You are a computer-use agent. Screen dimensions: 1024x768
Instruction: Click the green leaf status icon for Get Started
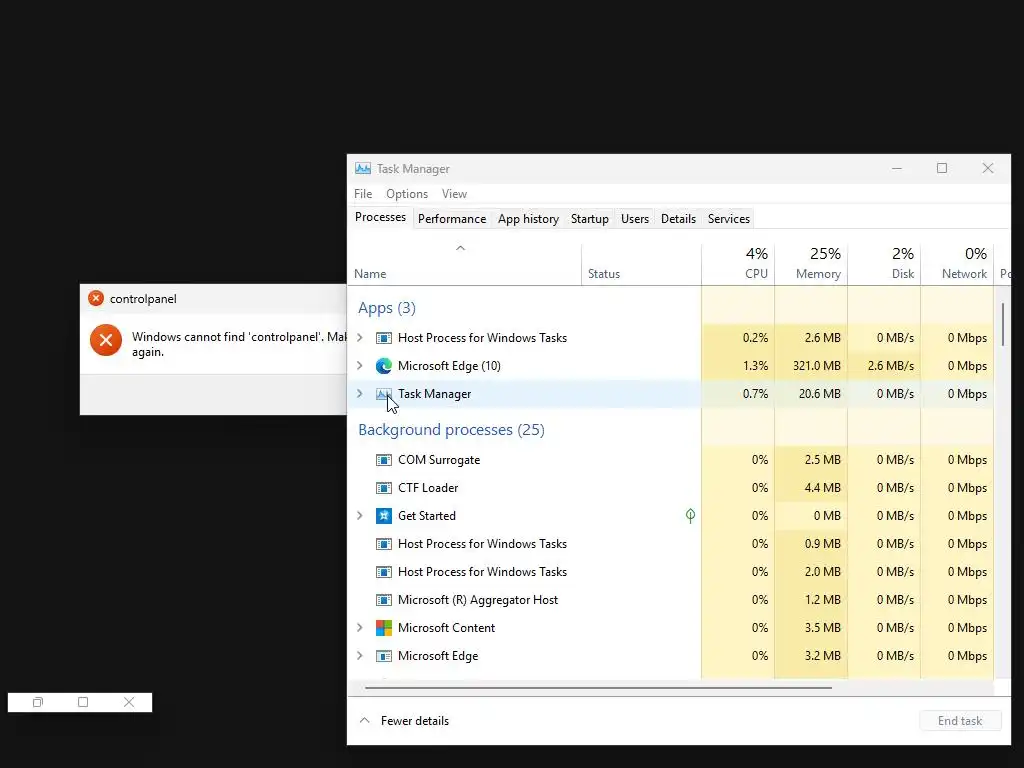tap(690, 516)
